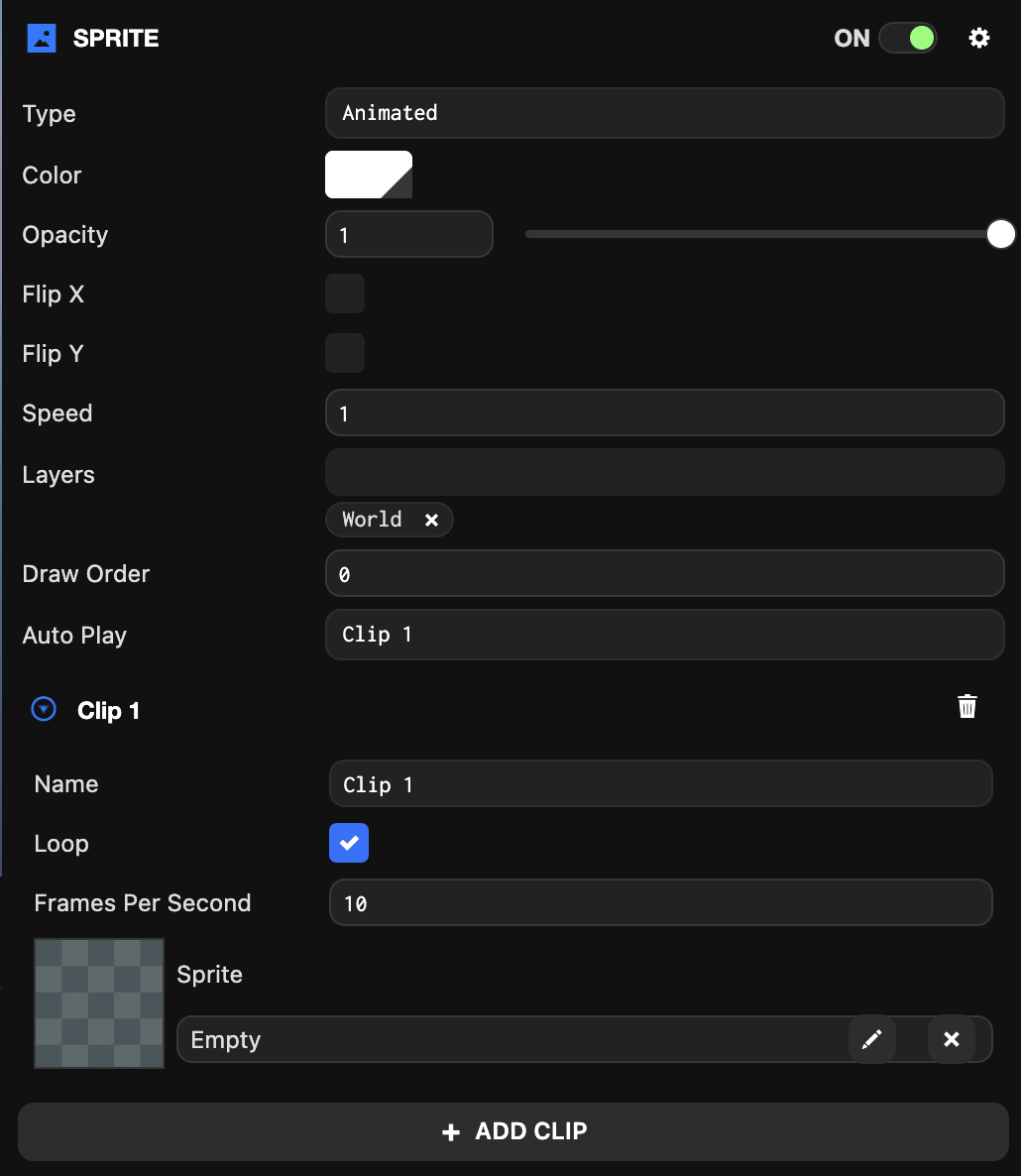This screenshot has width=1021, height=1176.
Task: Open the Auto Play dropdown
Action: point(664,635)
